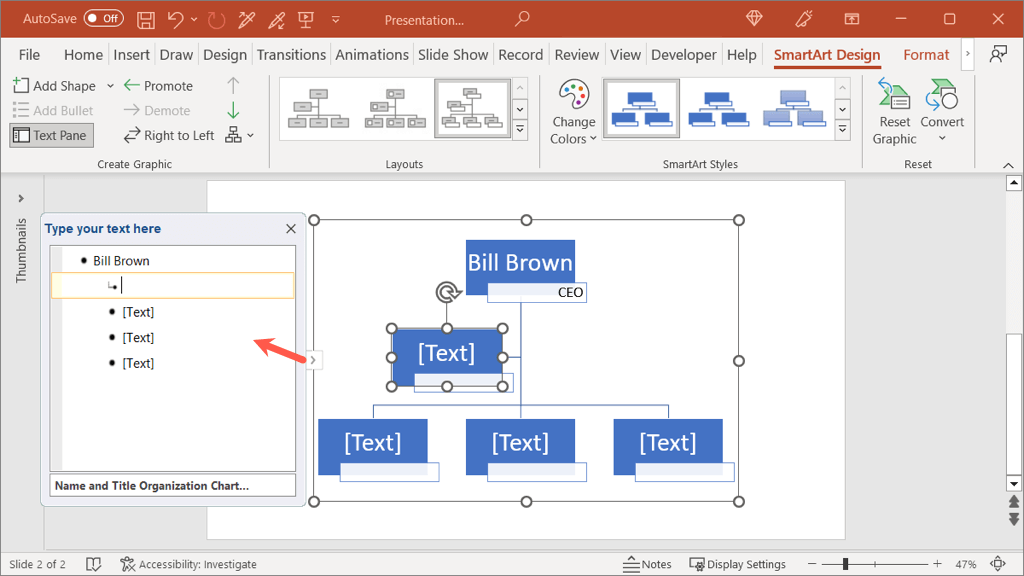Click the Accessibility Investigate status icon

(x=127, y=564)
